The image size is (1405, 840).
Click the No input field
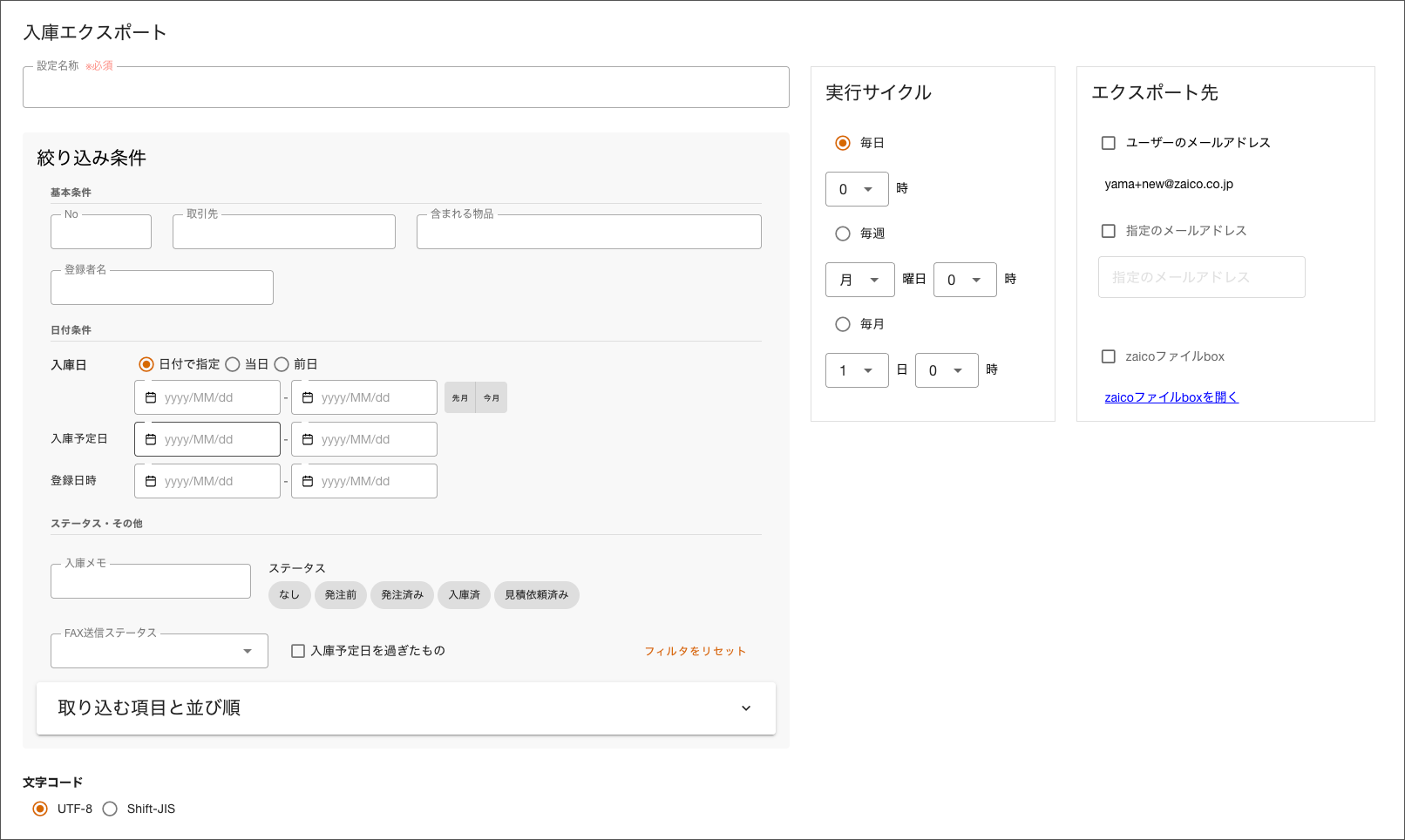pyautogui.click(x=101, y=232)
